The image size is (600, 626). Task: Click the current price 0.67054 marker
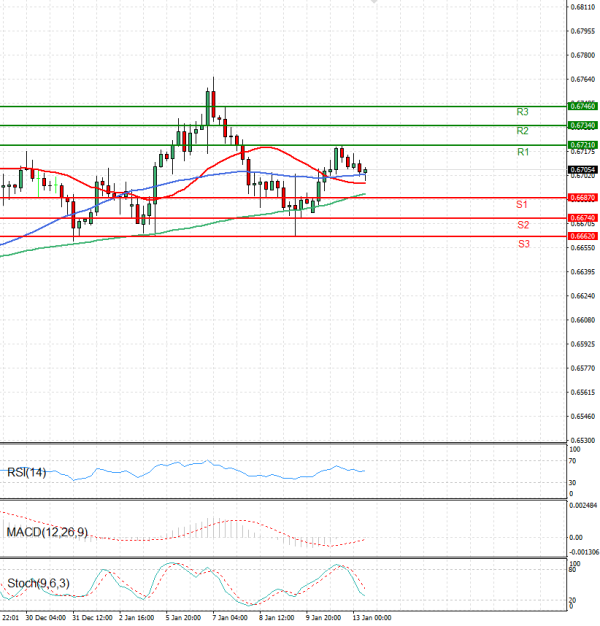582,170
